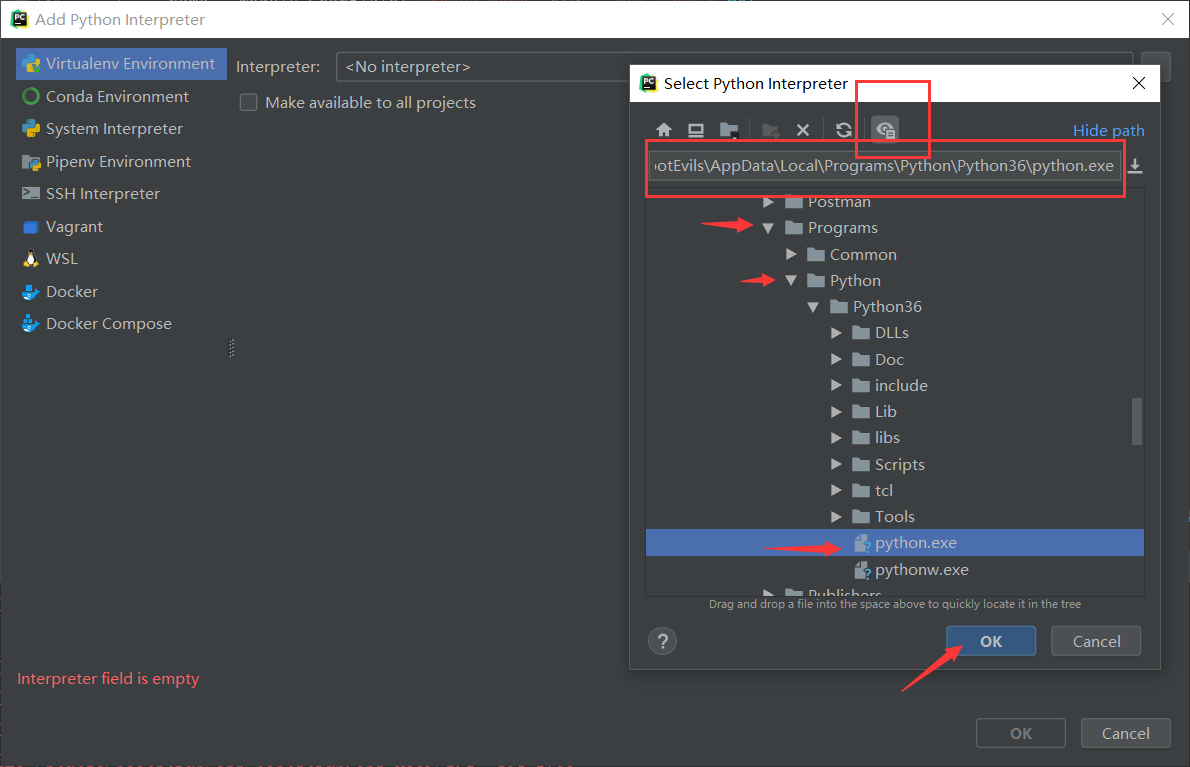Select the DLLs folder name
1190x767 pixels.
click(x=891, y=333)
